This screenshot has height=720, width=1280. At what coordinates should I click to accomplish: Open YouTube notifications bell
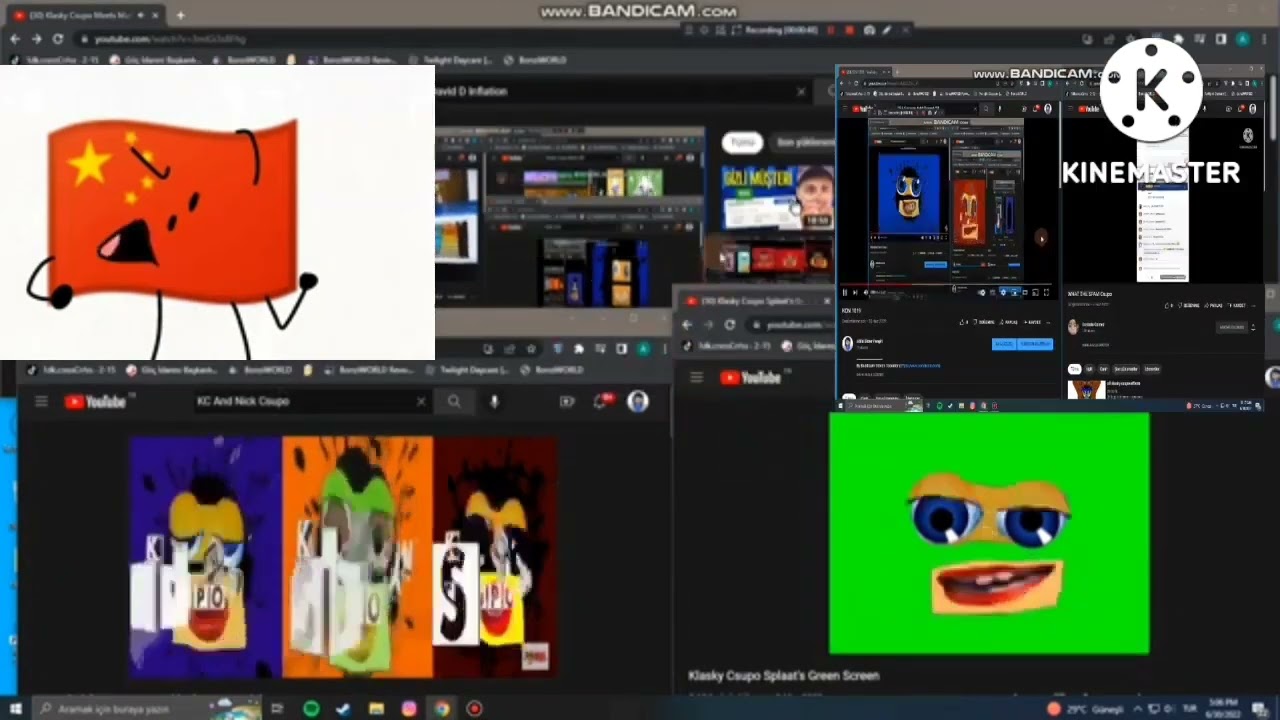pyautogui.click(x=602, y=401)
